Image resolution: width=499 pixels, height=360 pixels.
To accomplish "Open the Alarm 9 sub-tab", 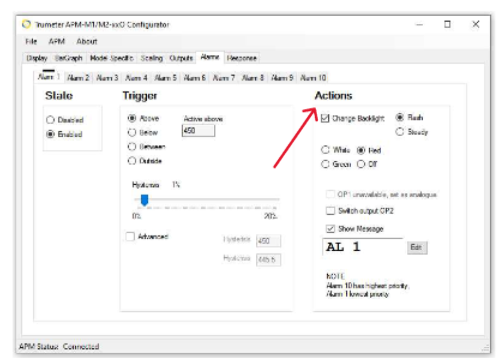I will 282,78.
